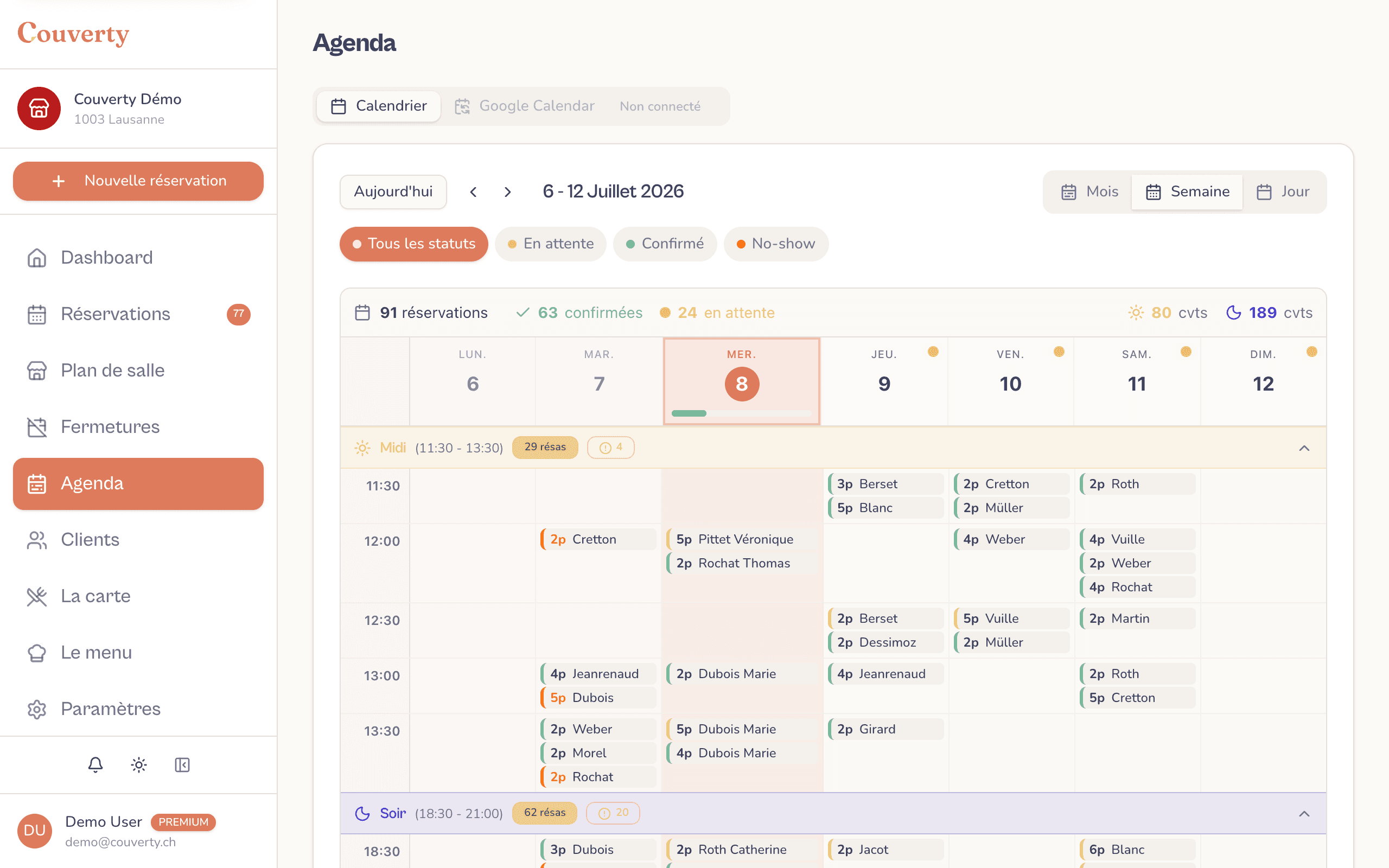
Task: Click the moon icon beside 189 cvts
Action: 1233,312
